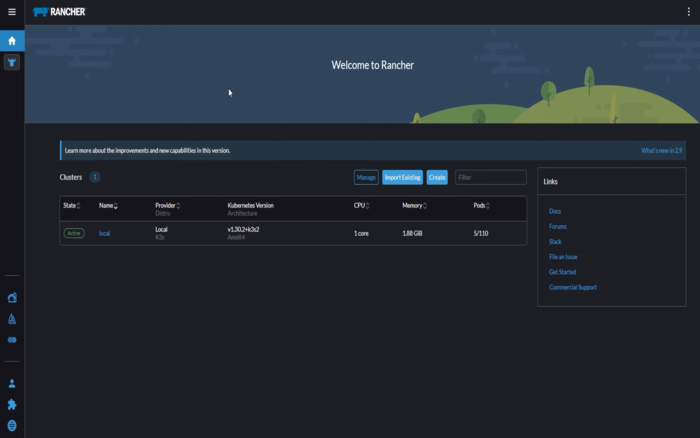The image size is (700, 438).
Task: Click the 1 core CPU value
Action: tap(361, 233)
